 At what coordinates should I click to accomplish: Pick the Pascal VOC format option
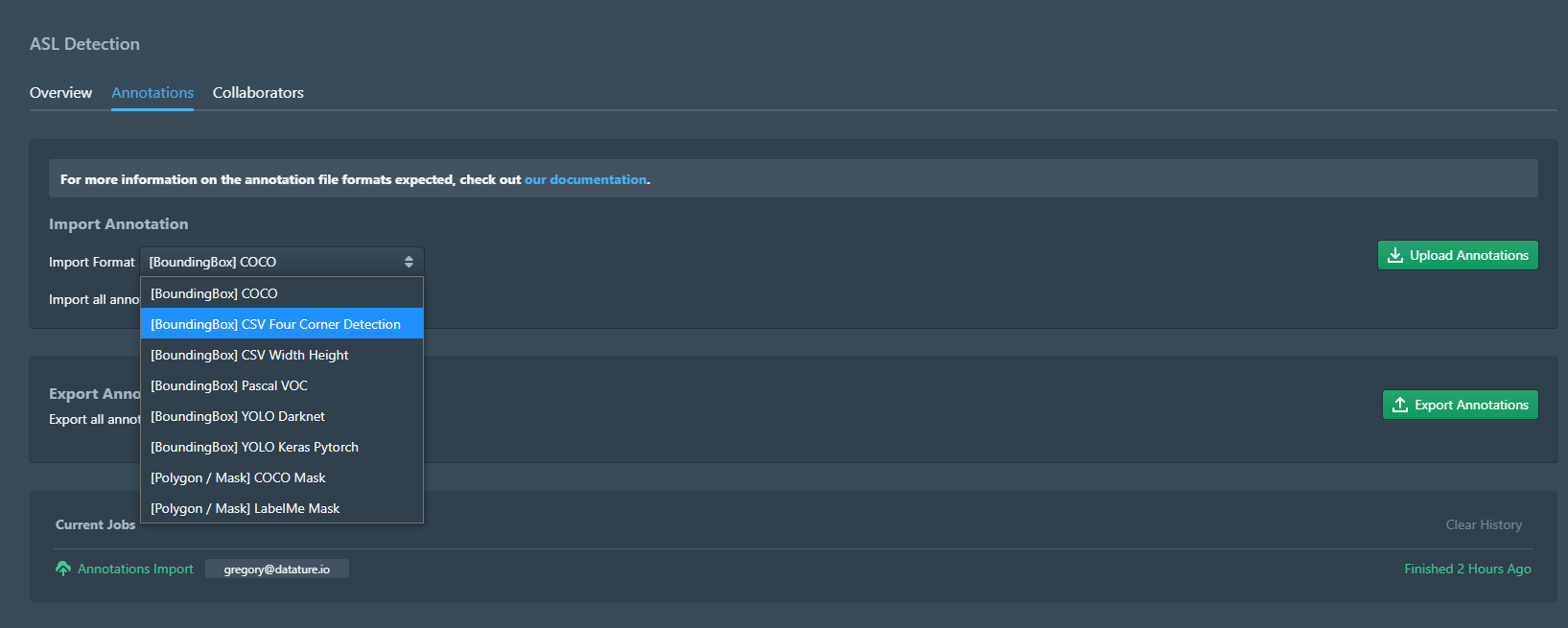pyautogui.click(x=282, y=385)
